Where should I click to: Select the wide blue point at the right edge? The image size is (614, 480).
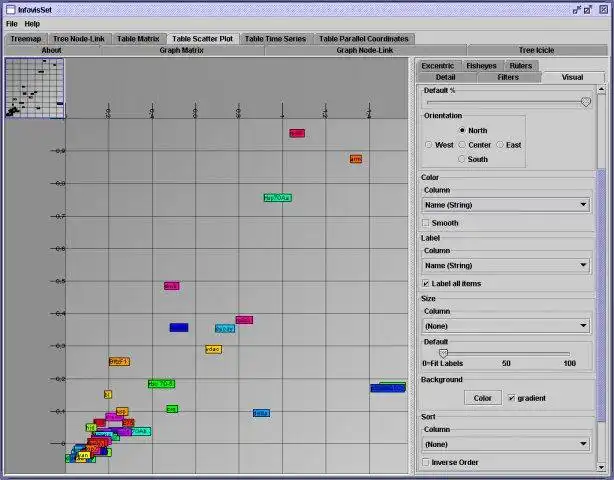coord(388,388)
